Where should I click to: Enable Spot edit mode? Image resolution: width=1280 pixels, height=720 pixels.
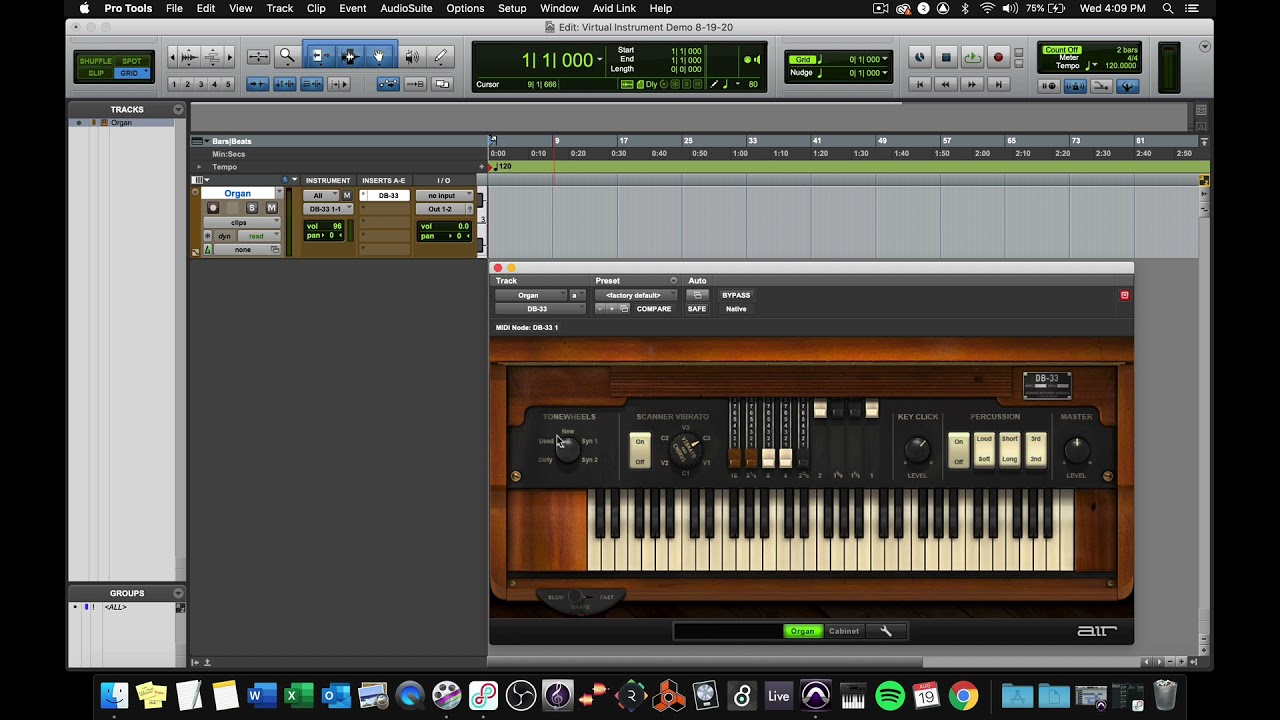[x=131, y=61]
